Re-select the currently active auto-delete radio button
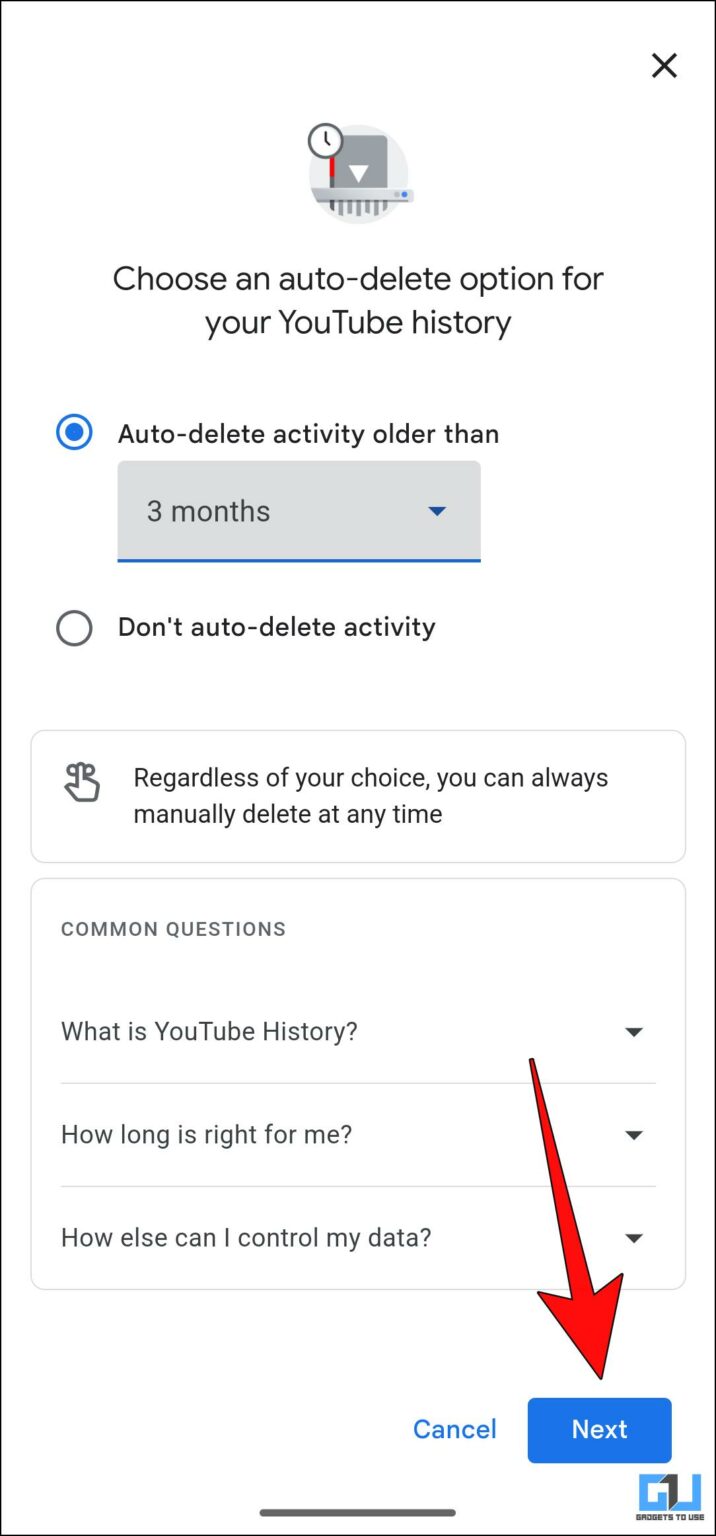Image resolution: width=716 pixels, height=1536 pixels. [74, 433]
